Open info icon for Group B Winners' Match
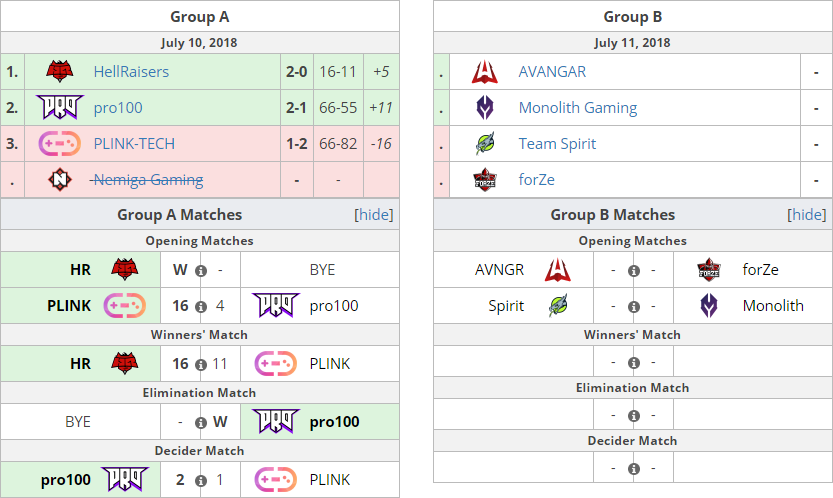Image resolution: width=833 pixels, height=498 pixels. [x=633, y=362]
